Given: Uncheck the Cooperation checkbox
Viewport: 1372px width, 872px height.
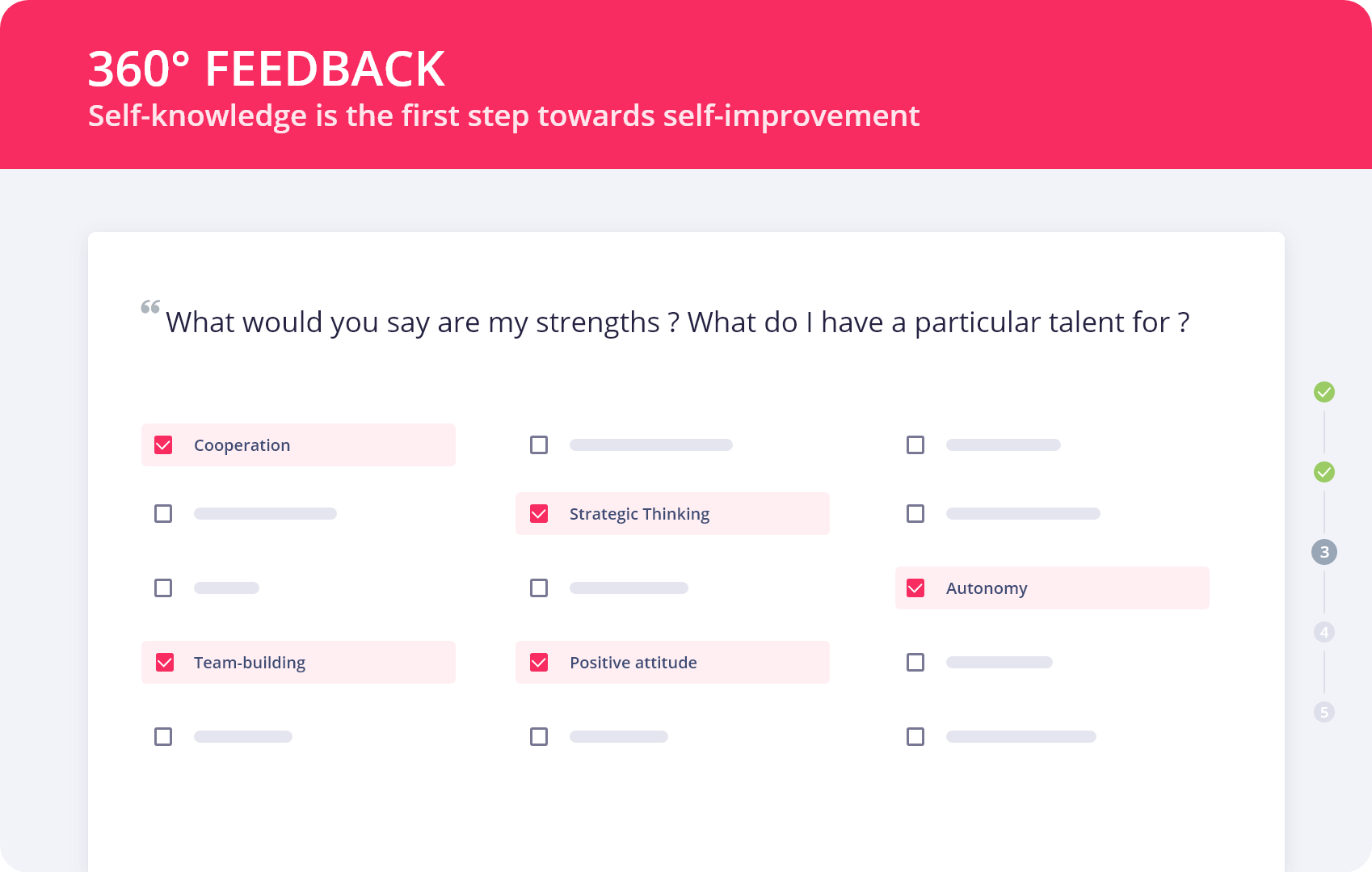Looking at the screenshot, I should 163,445.
